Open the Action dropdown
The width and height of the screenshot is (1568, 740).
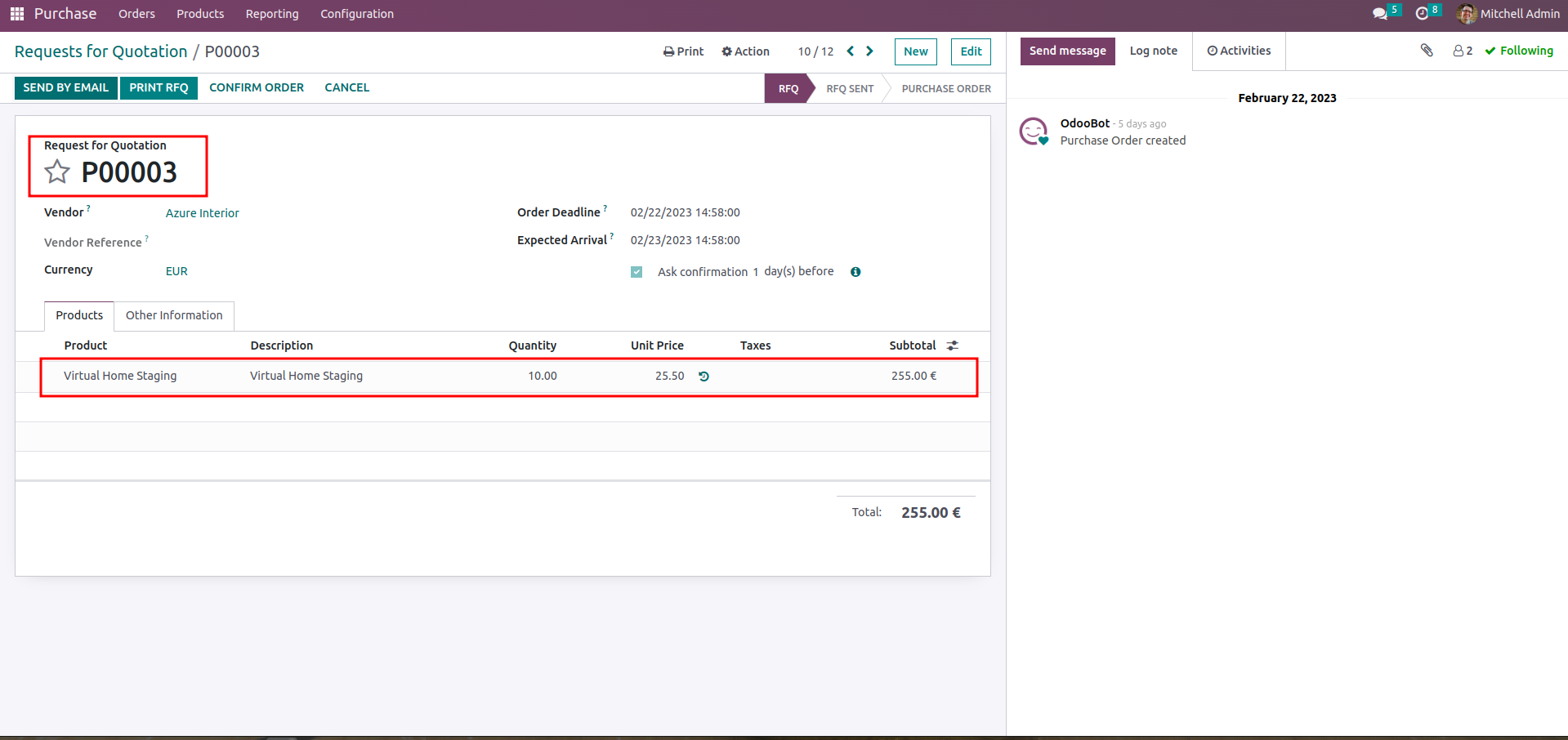[x=745, y=51]
